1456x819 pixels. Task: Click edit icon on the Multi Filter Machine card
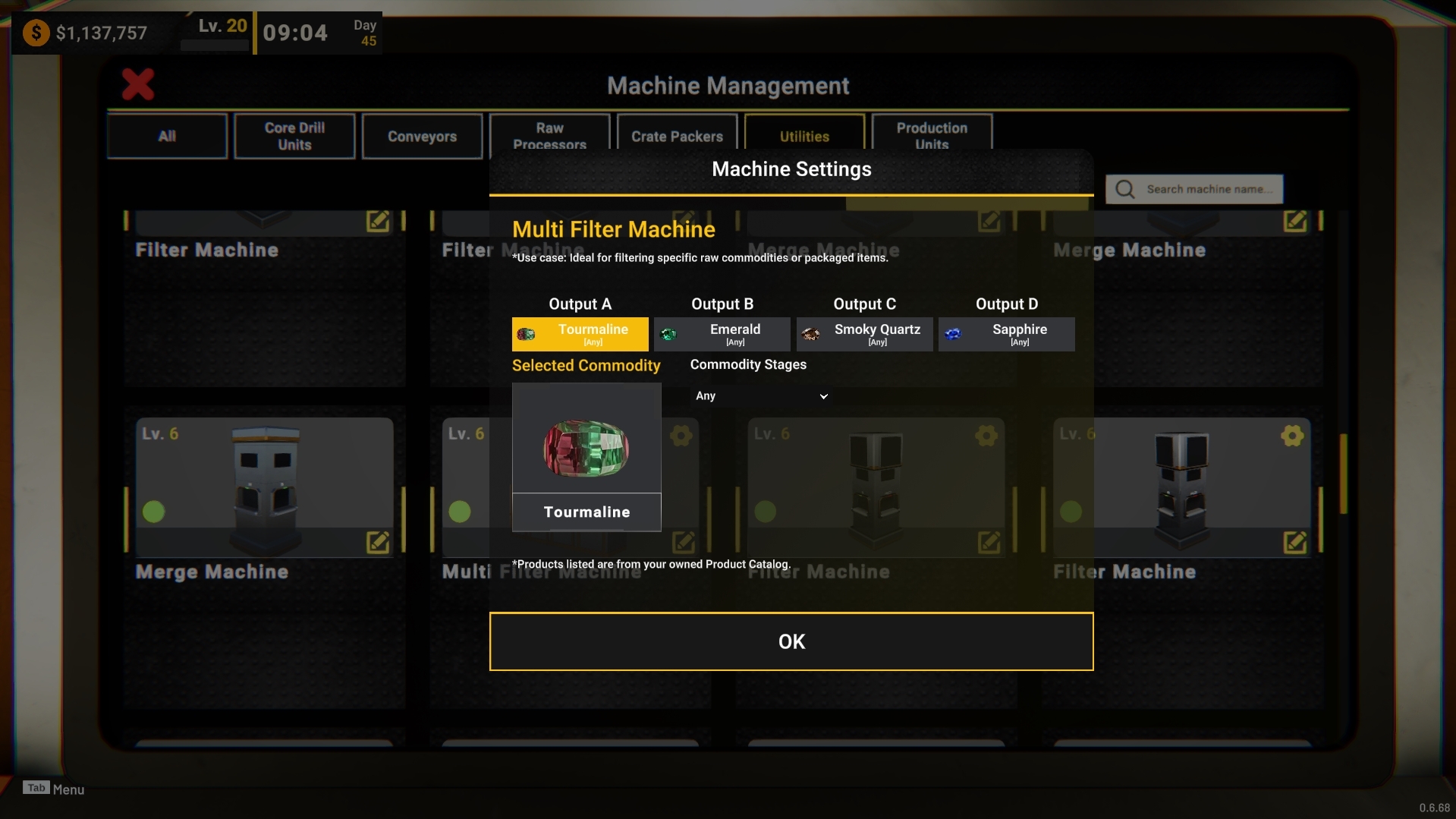pyautogui.click(x=684, y=542)
